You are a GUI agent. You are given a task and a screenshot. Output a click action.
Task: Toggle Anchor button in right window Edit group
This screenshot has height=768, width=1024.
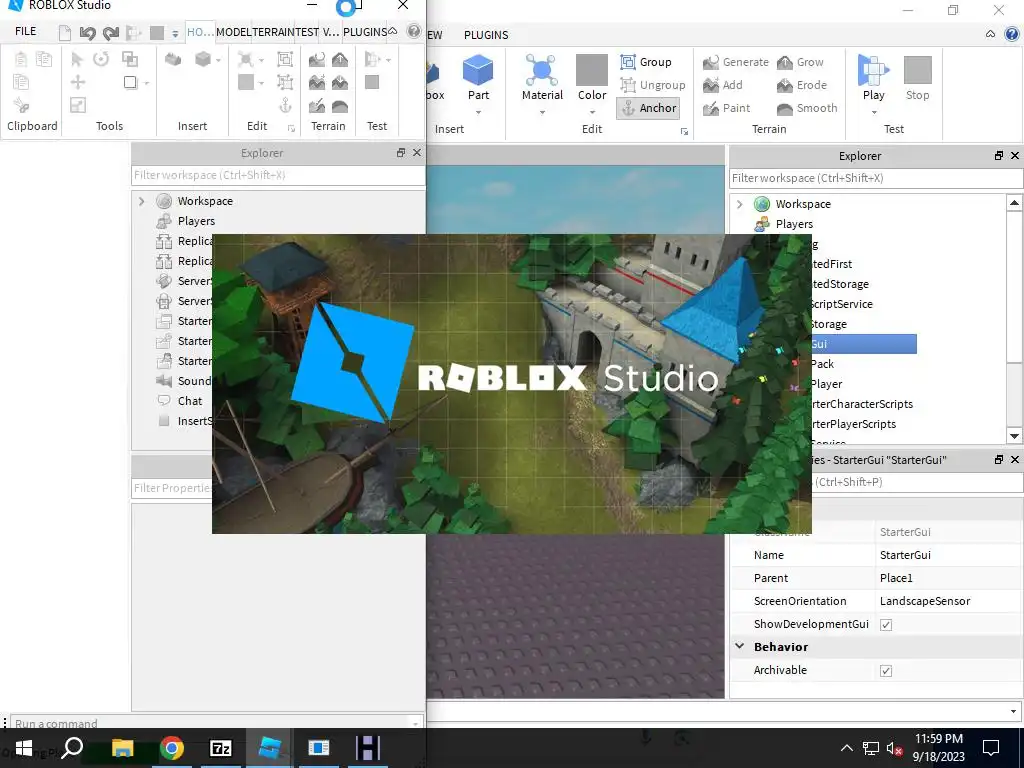pos(648,108)
